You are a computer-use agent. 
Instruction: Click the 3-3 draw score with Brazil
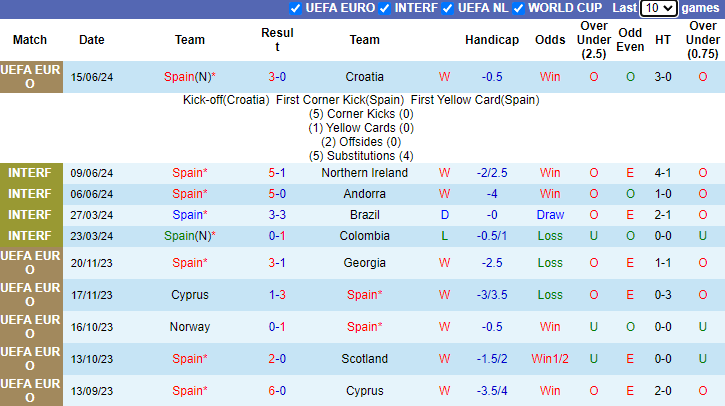point(277,215)
